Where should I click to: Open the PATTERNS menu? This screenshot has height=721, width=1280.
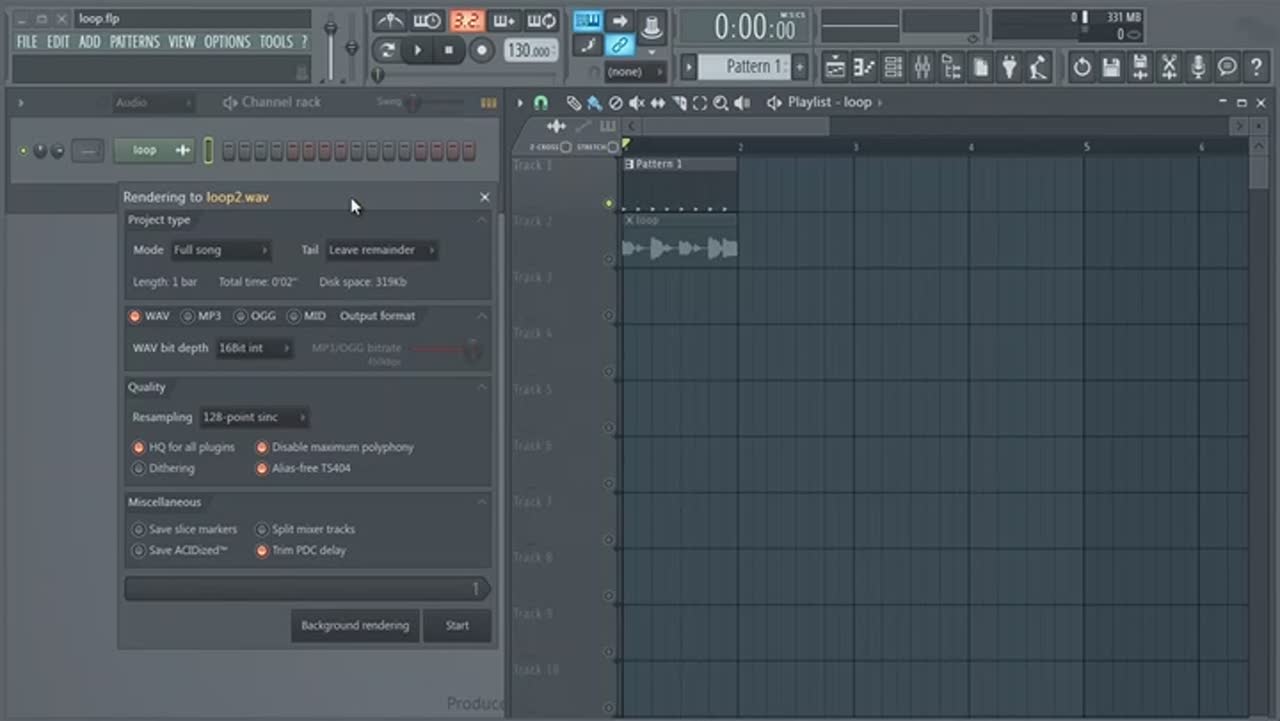pos(134,42)
